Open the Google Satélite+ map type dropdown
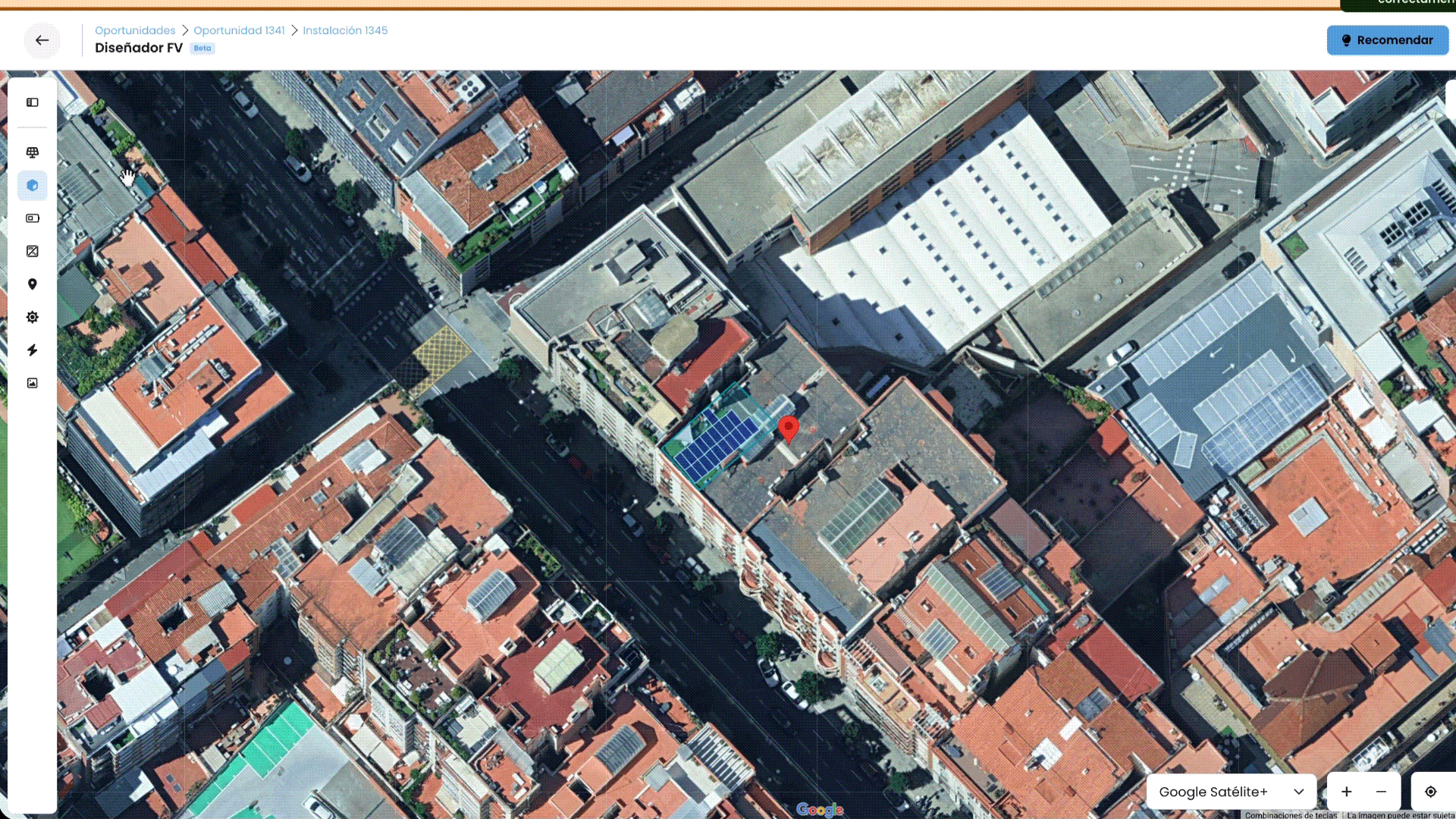 [1232, 792]
